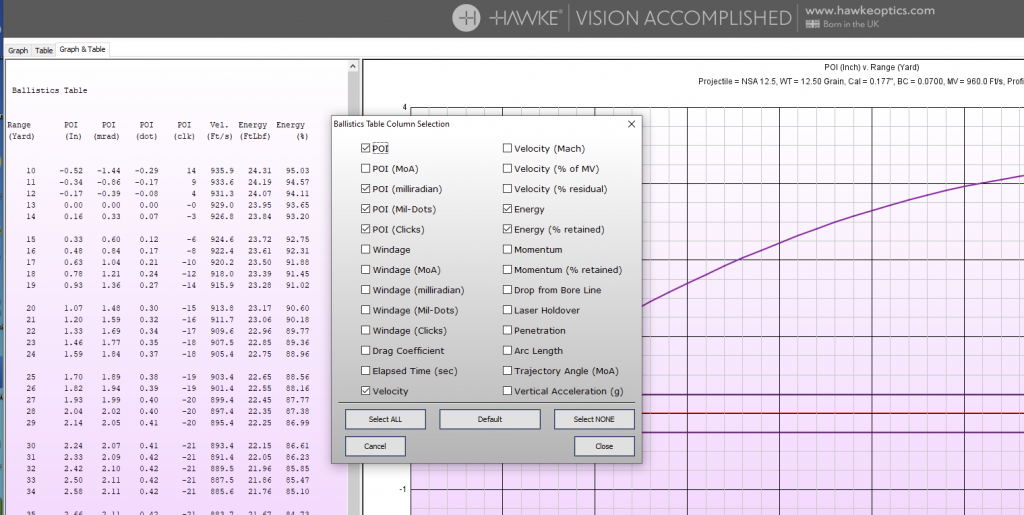The height and width of the screenshot is (515, 1024).
Task: Switch to the Graph tab
Action: 18,50
